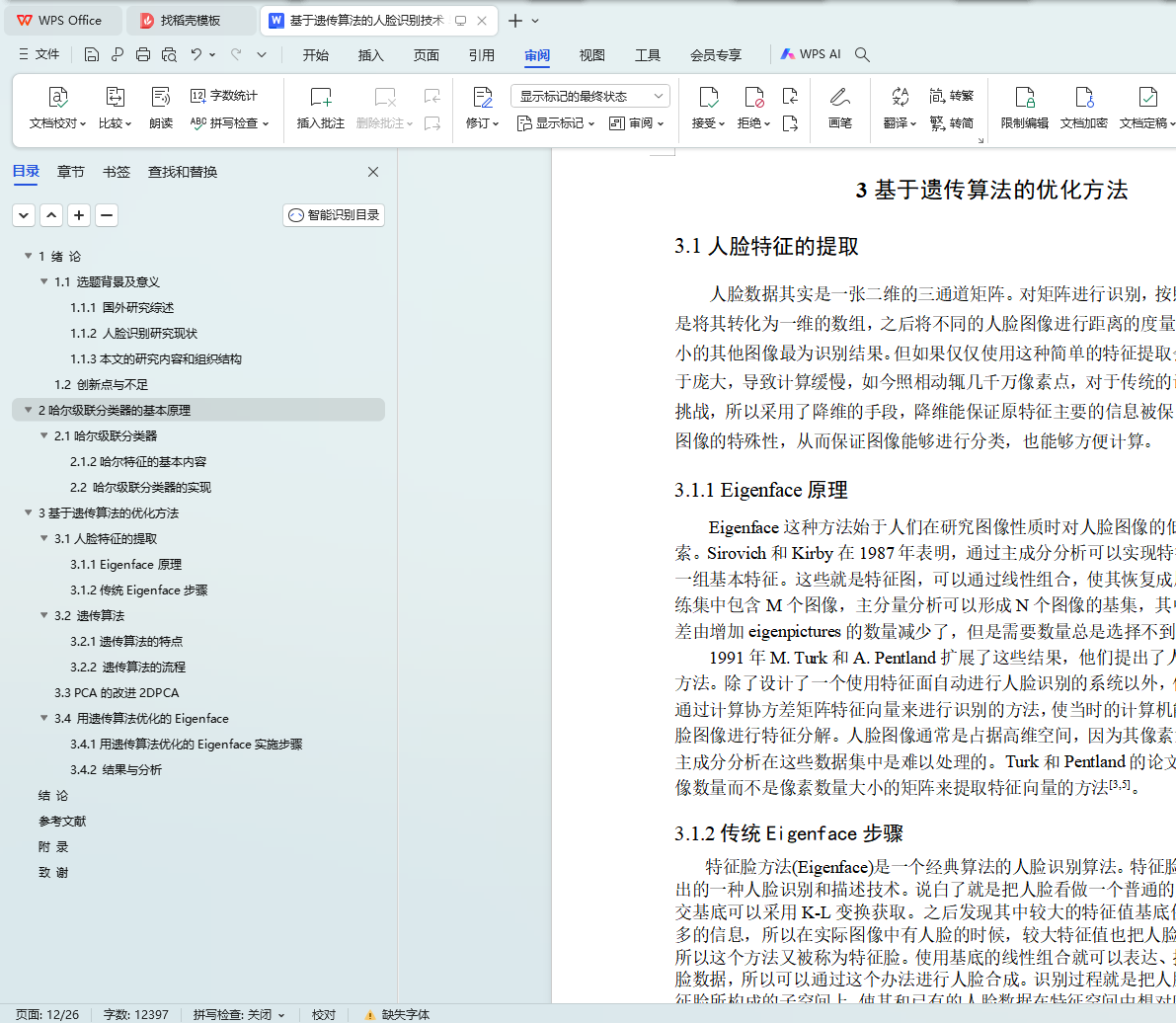Collapse the 3.2 遗传算法 node
Viewport: 1176px width, 1023px height.
pyautogui.click(x=44, y=615)
